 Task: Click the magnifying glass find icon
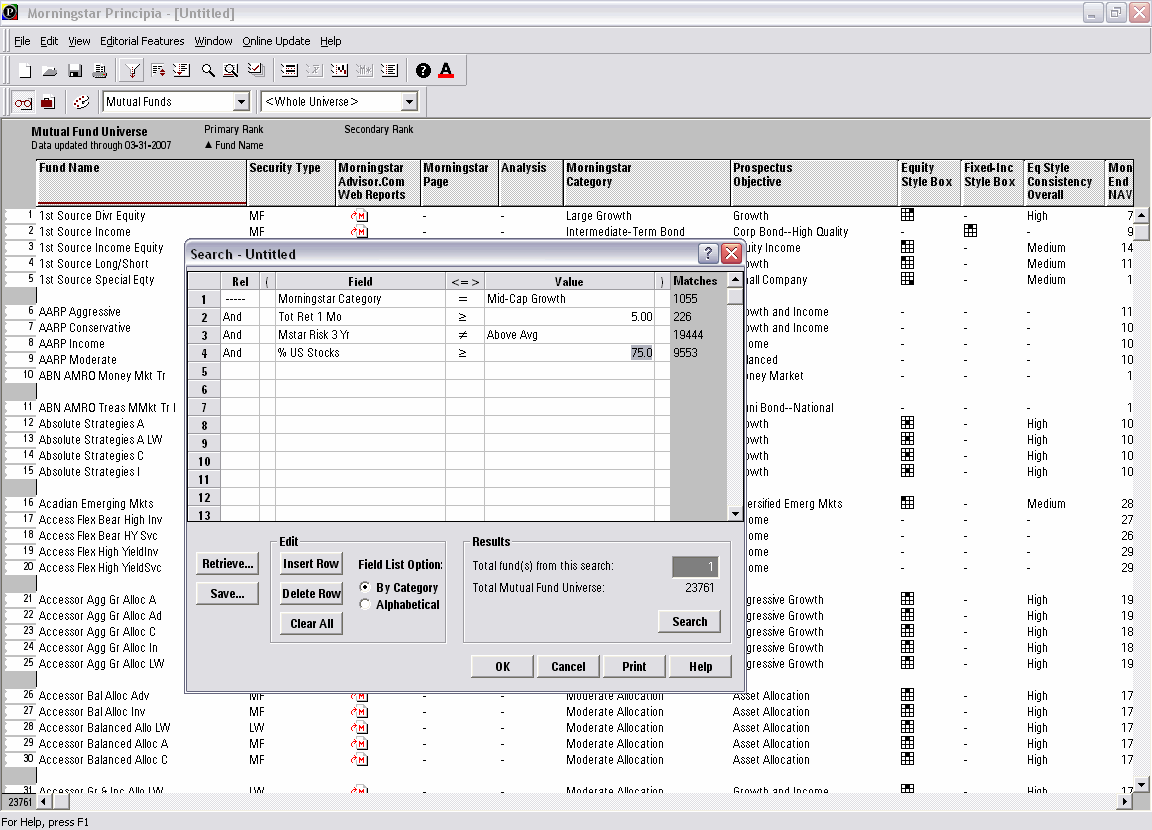click(208, 71)
